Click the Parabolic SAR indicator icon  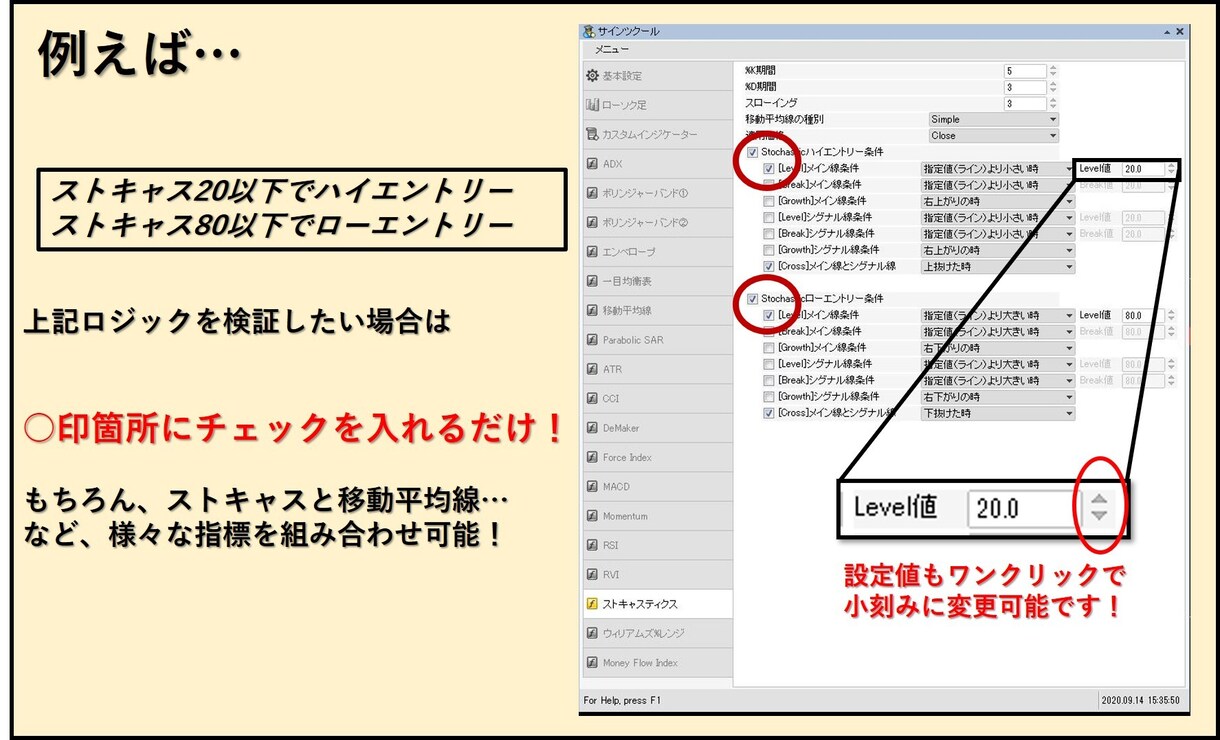[x=592, y=340]
